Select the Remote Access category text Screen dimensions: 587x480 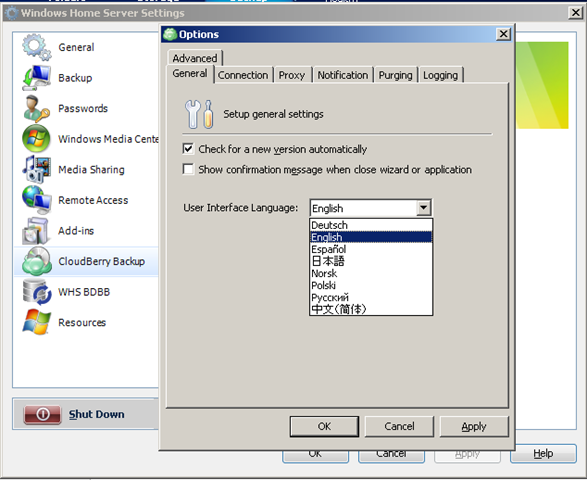point(93,200)
